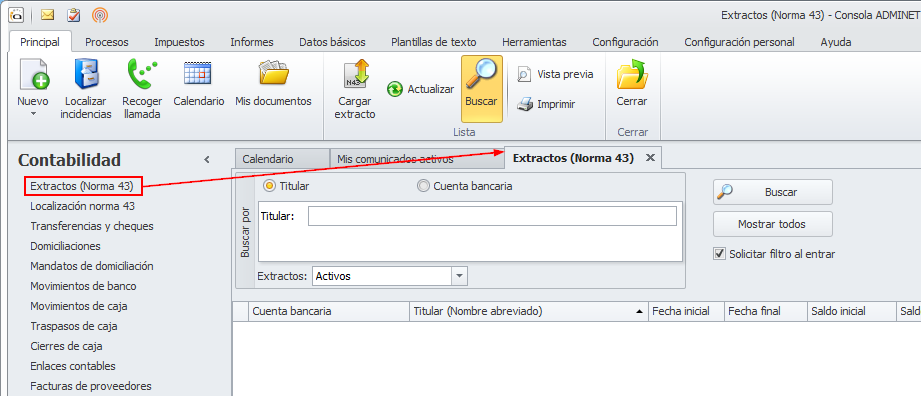
Task: Select the Titular radio button
Action: click(x=270, y=186)
